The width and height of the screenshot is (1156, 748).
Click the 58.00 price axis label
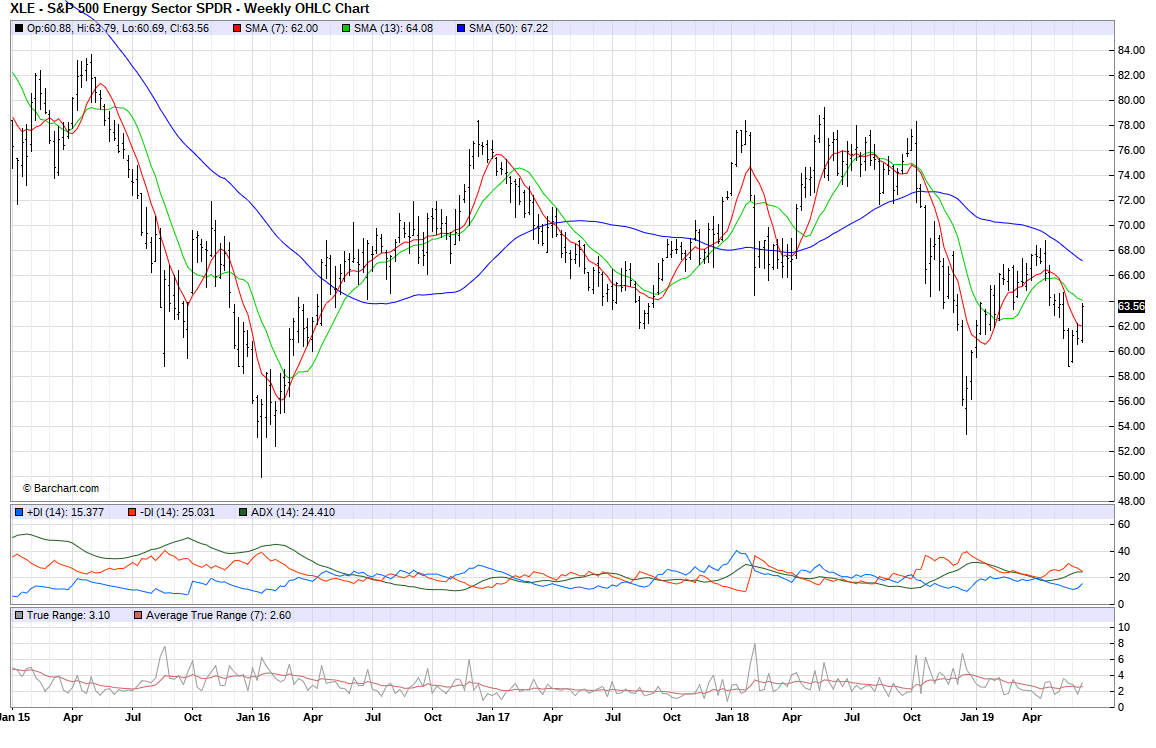(1132, 377)
